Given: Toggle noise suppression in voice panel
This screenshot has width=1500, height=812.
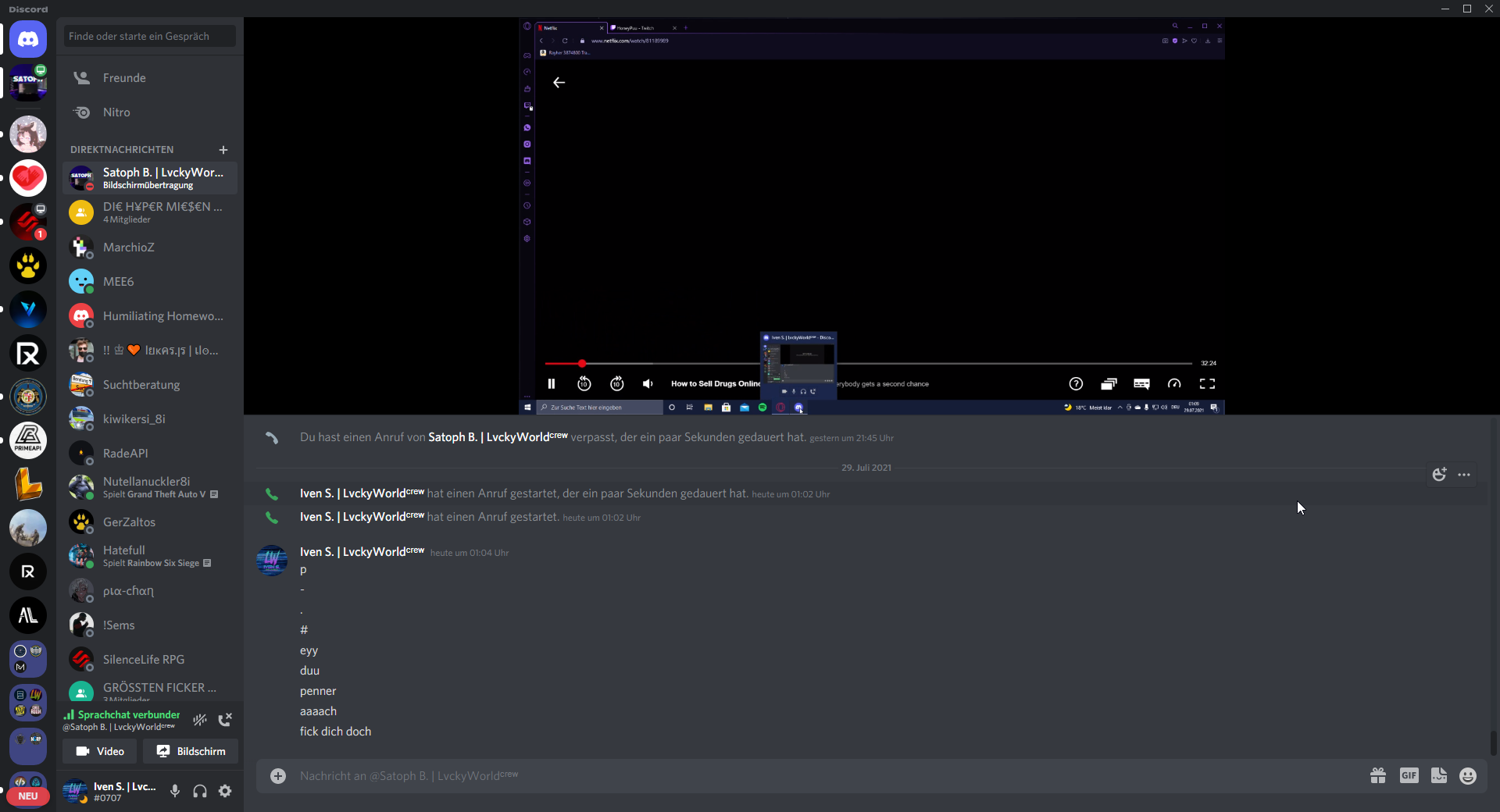Looking at the screenshot, I should pos(200,720).
